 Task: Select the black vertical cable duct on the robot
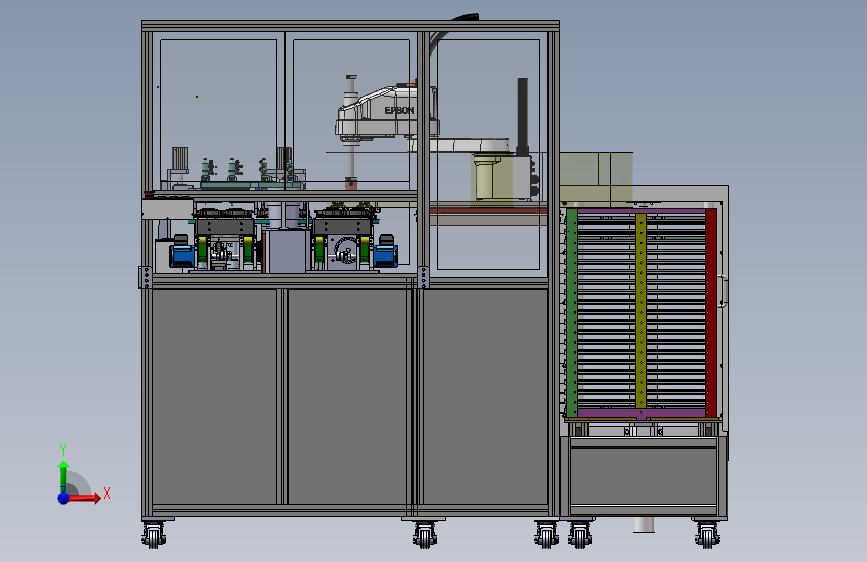(x=523, y=116)
